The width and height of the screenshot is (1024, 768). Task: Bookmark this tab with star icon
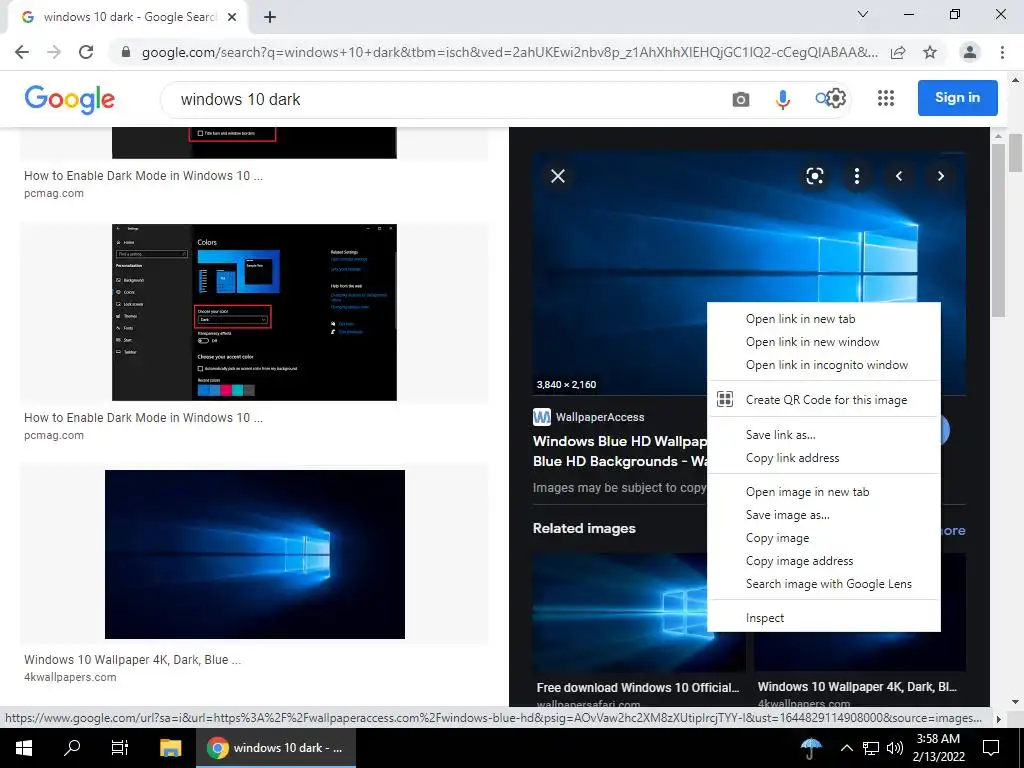pos(930,52)
